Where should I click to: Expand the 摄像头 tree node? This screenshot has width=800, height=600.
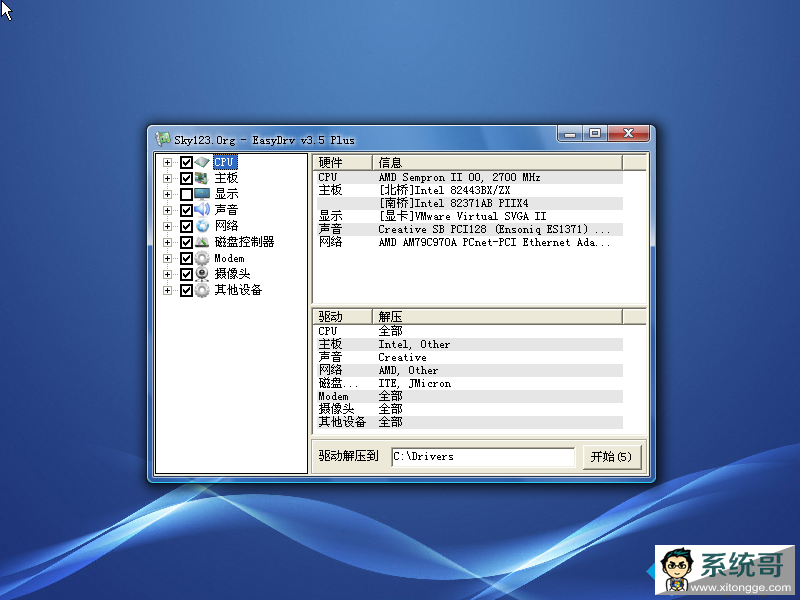(x=167, y=274)
